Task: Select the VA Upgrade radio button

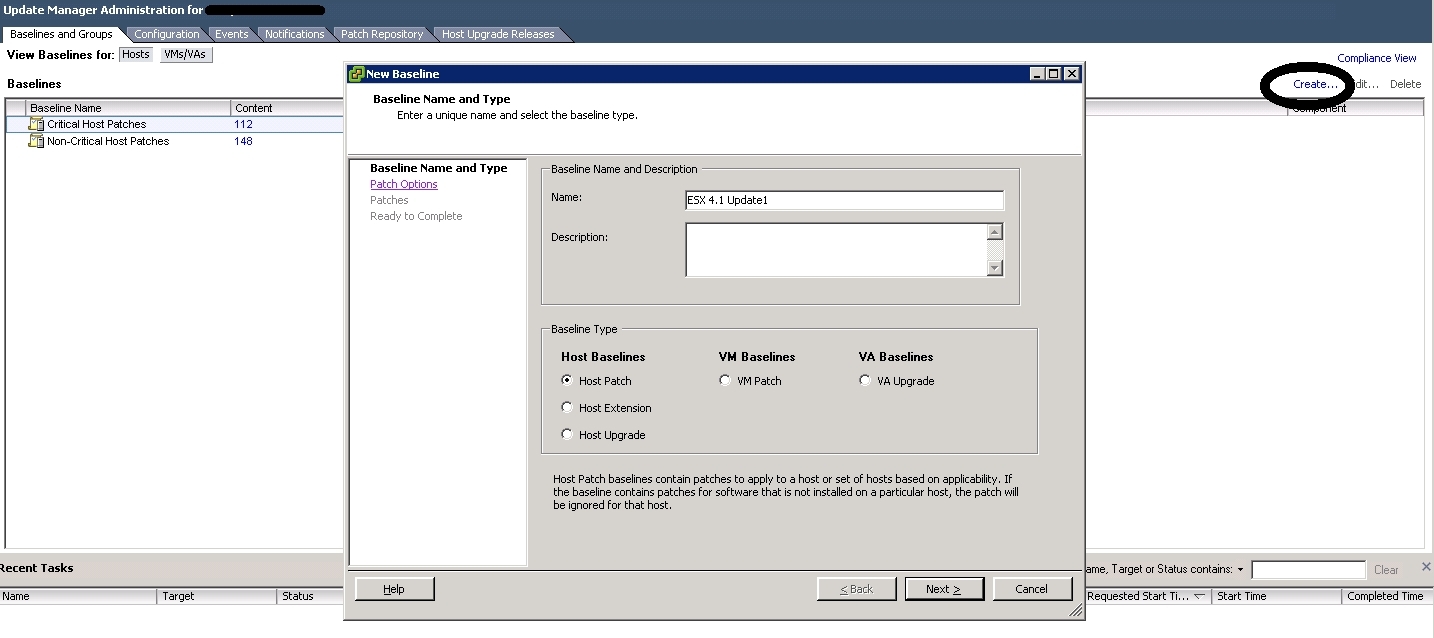Action: click(865, 380)
